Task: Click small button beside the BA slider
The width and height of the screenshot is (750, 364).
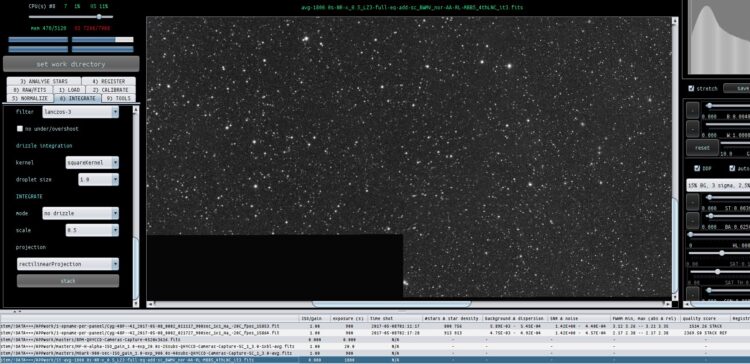Action: coord(693,221)
